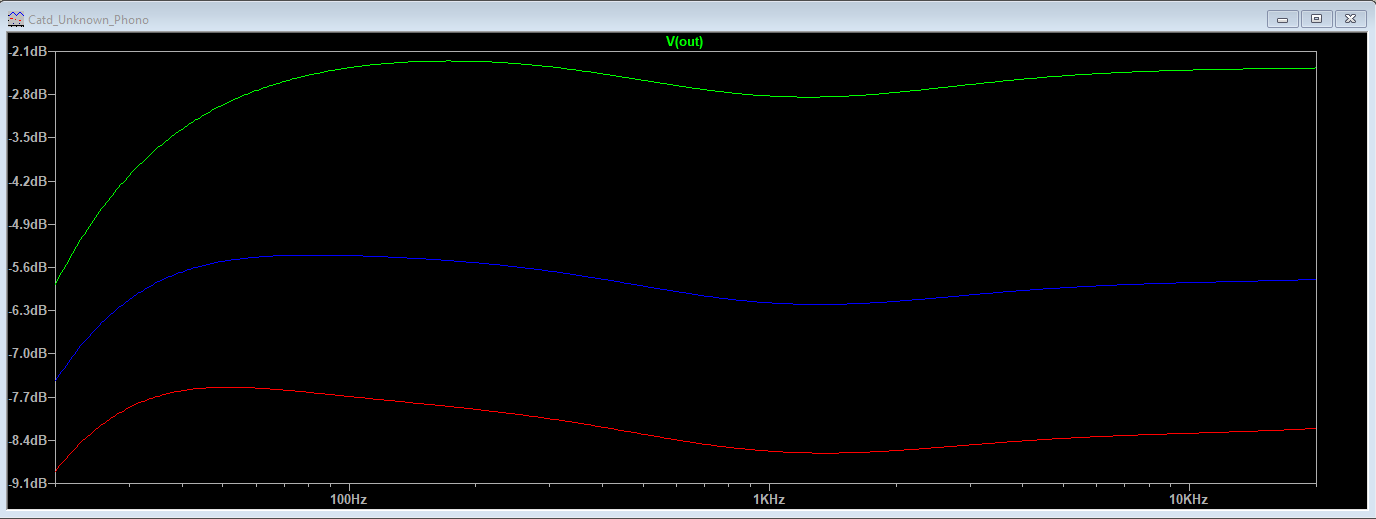Viewport: 1376px width, 519px height.
Task: Click the 1KHz frequency axis label
Action: click(767, 499)
